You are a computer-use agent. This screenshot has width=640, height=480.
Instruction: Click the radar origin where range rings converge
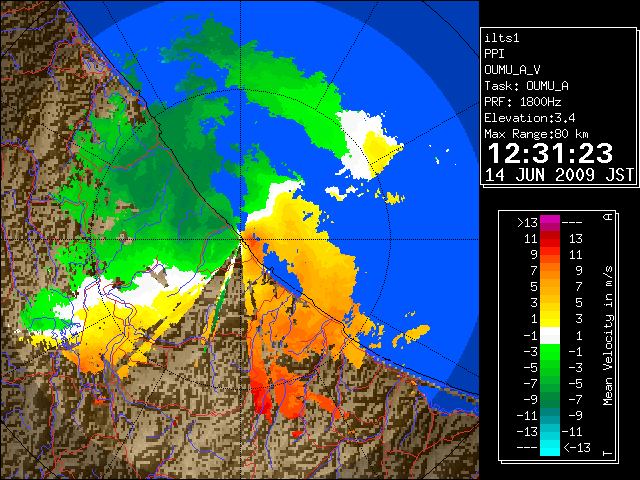click(240, 239)
